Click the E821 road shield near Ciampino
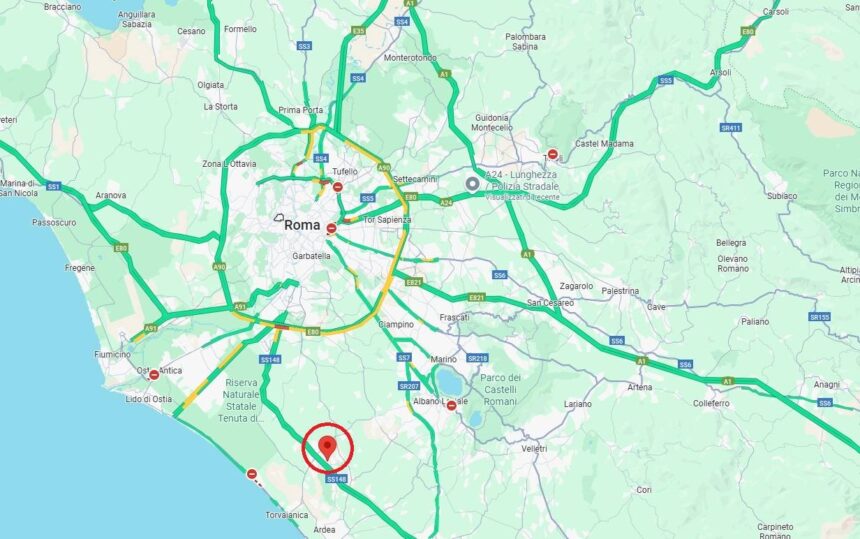Image resolution: width=860 pixels, height=539 pixels. point(414,282)
